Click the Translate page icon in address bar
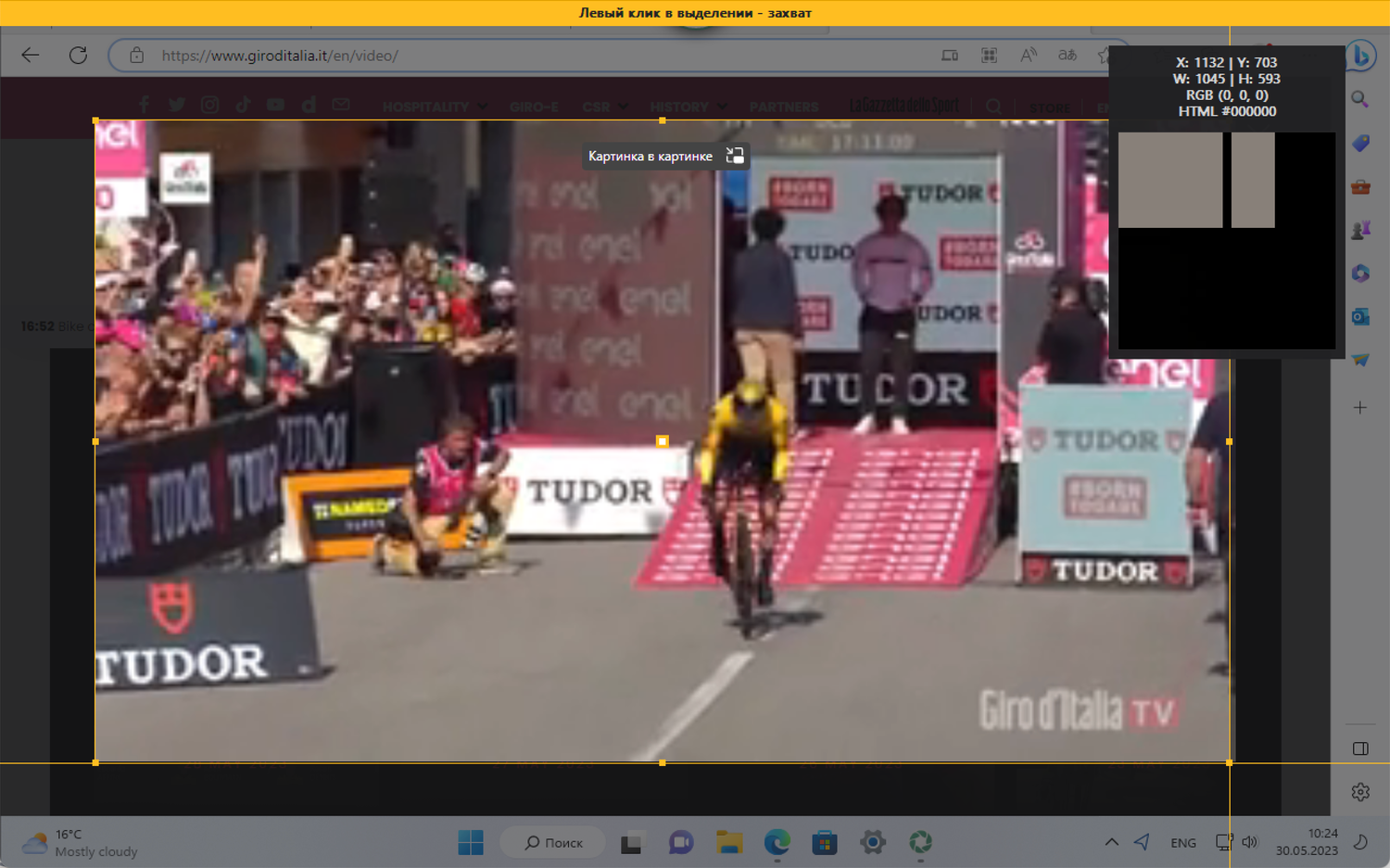 (x=1068, y=56)
